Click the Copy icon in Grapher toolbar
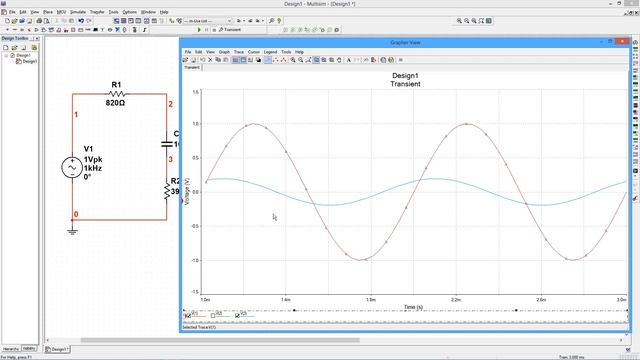Screen dimensions: 640x360 218,60
